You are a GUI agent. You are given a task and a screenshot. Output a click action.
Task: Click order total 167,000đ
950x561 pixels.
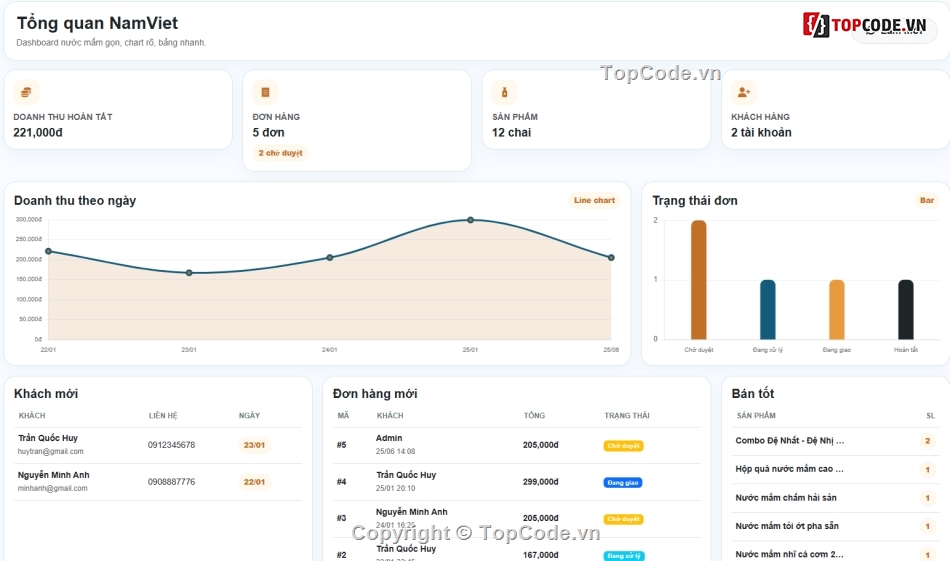(x=540, y=555)
